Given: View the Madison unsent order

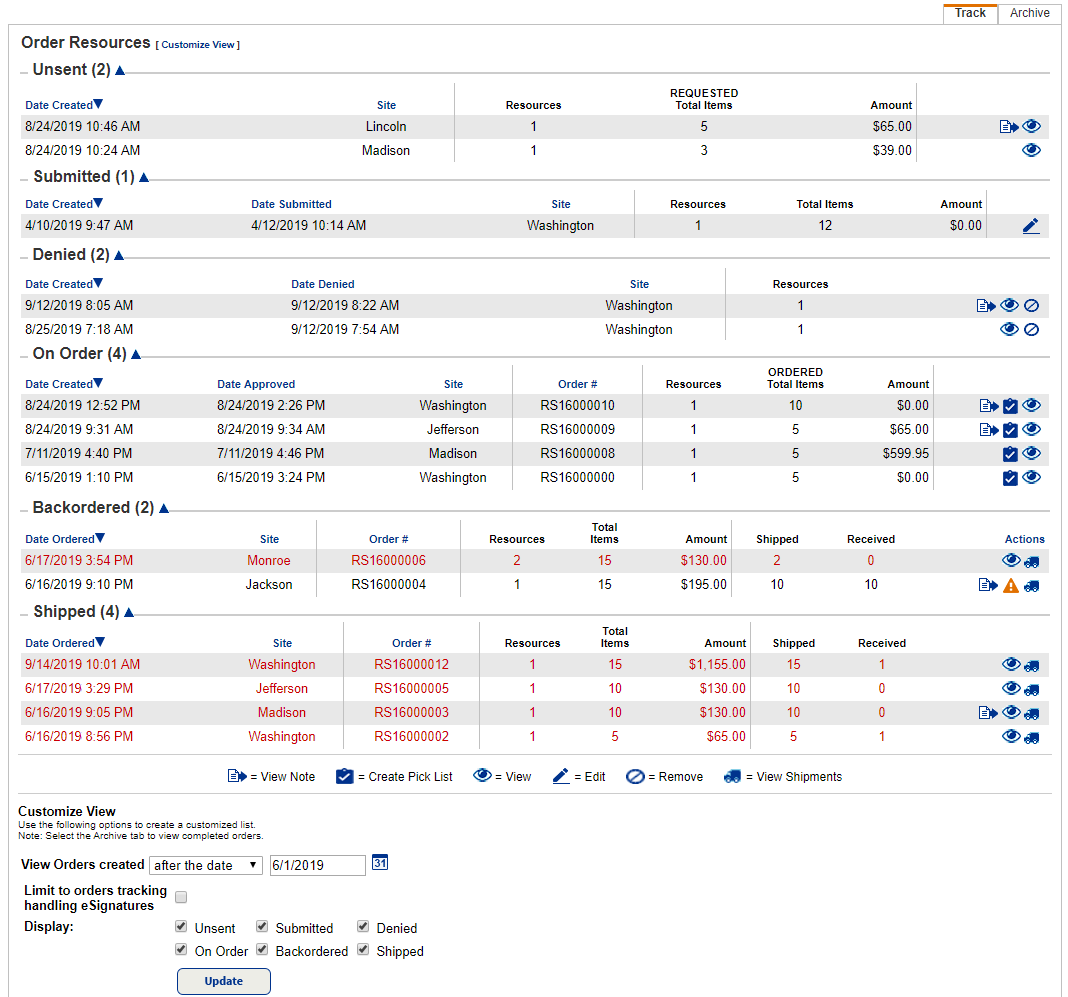Looking at the screenshot, I should tap(1031, 151).
